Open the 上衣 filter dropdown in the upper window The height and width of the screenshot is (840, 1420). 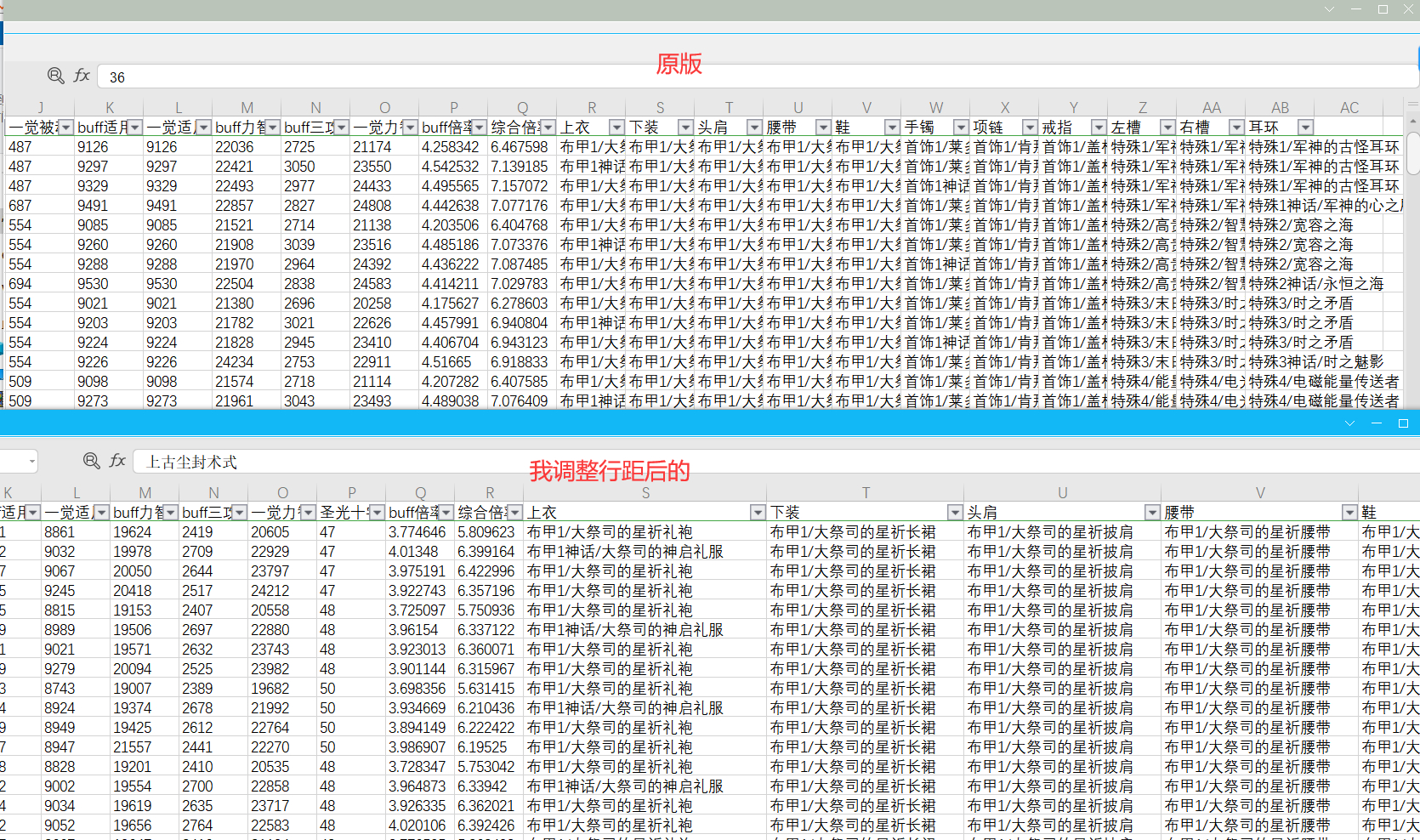[616, 128]
